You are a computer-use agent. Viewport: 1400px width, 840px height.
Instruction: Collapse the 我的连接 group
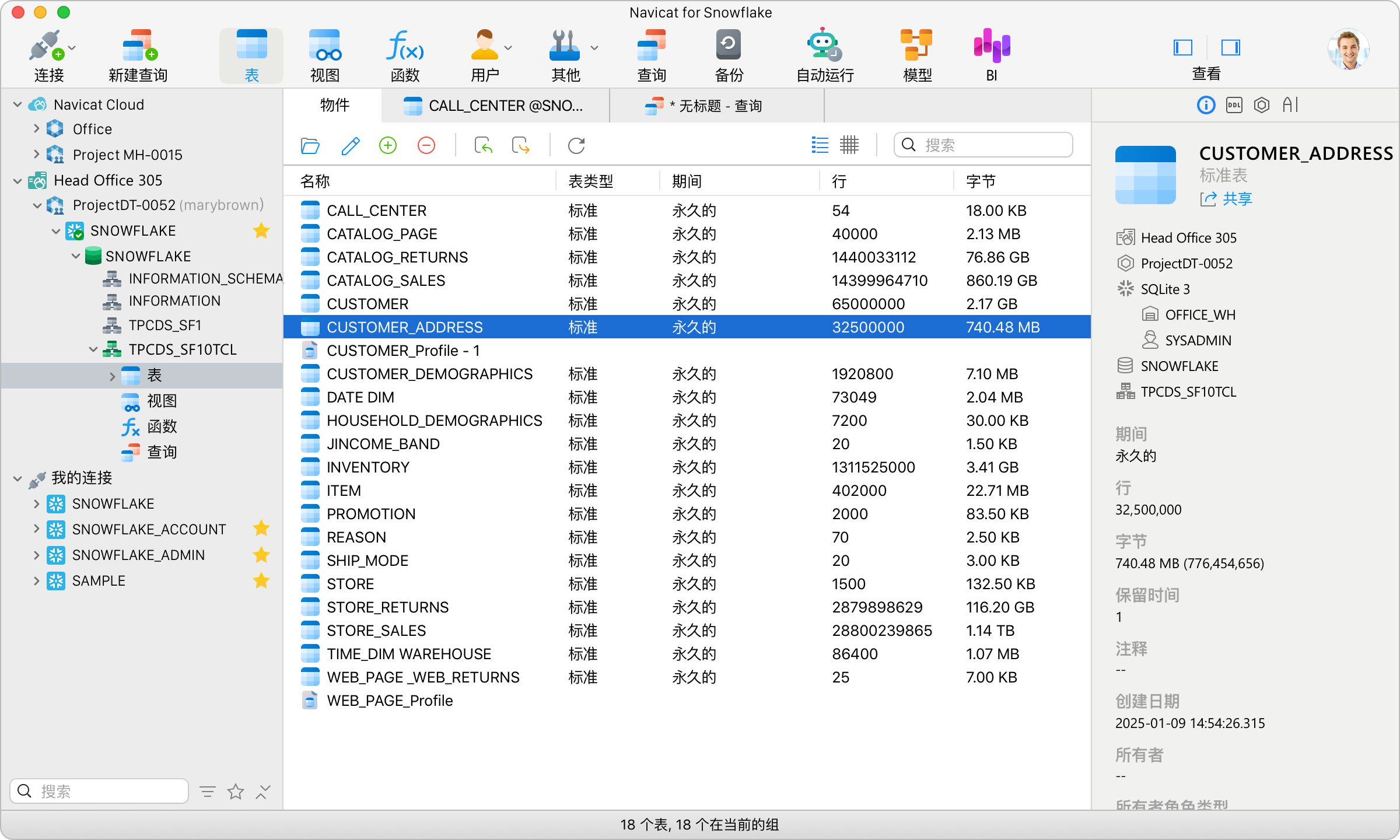coord(17,478)
